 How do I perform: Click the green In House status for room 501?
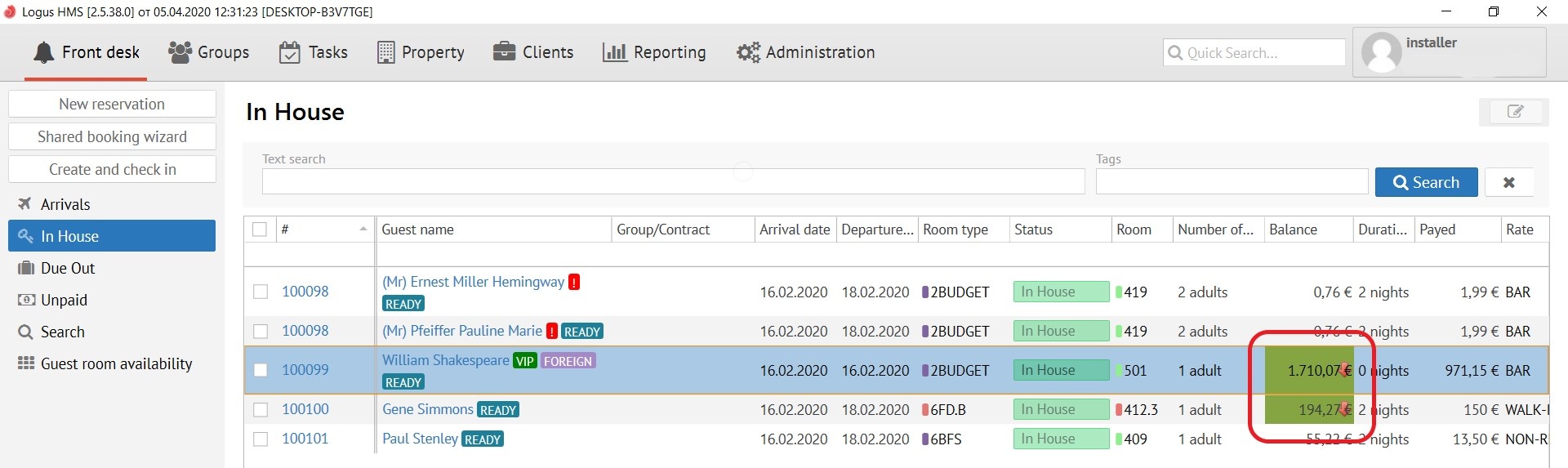point(1060,370)
